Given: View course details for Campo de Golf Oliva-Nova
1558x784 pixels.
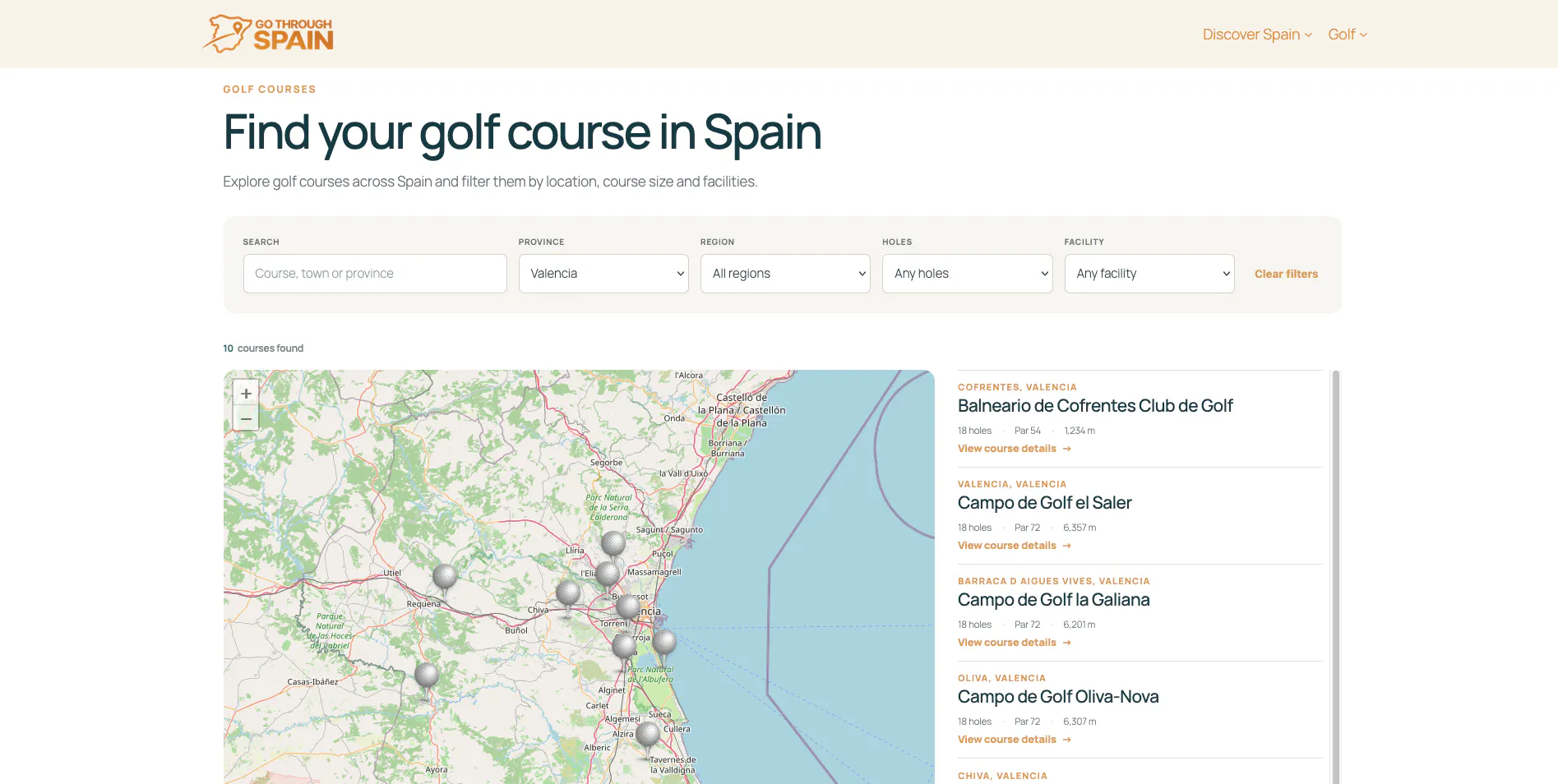Looking at the screenshot, I should (1015, 740).
